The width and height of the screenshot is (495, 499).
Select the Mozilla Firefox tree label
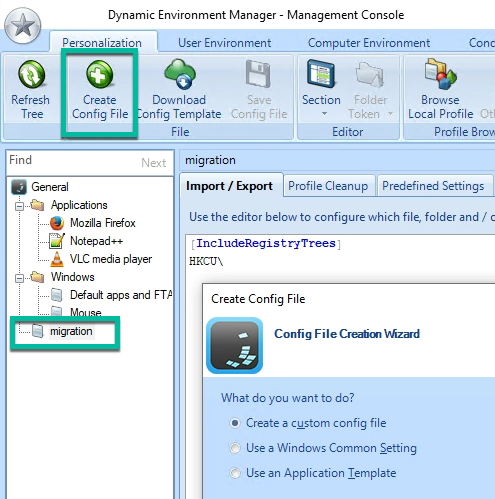(103, 223)
